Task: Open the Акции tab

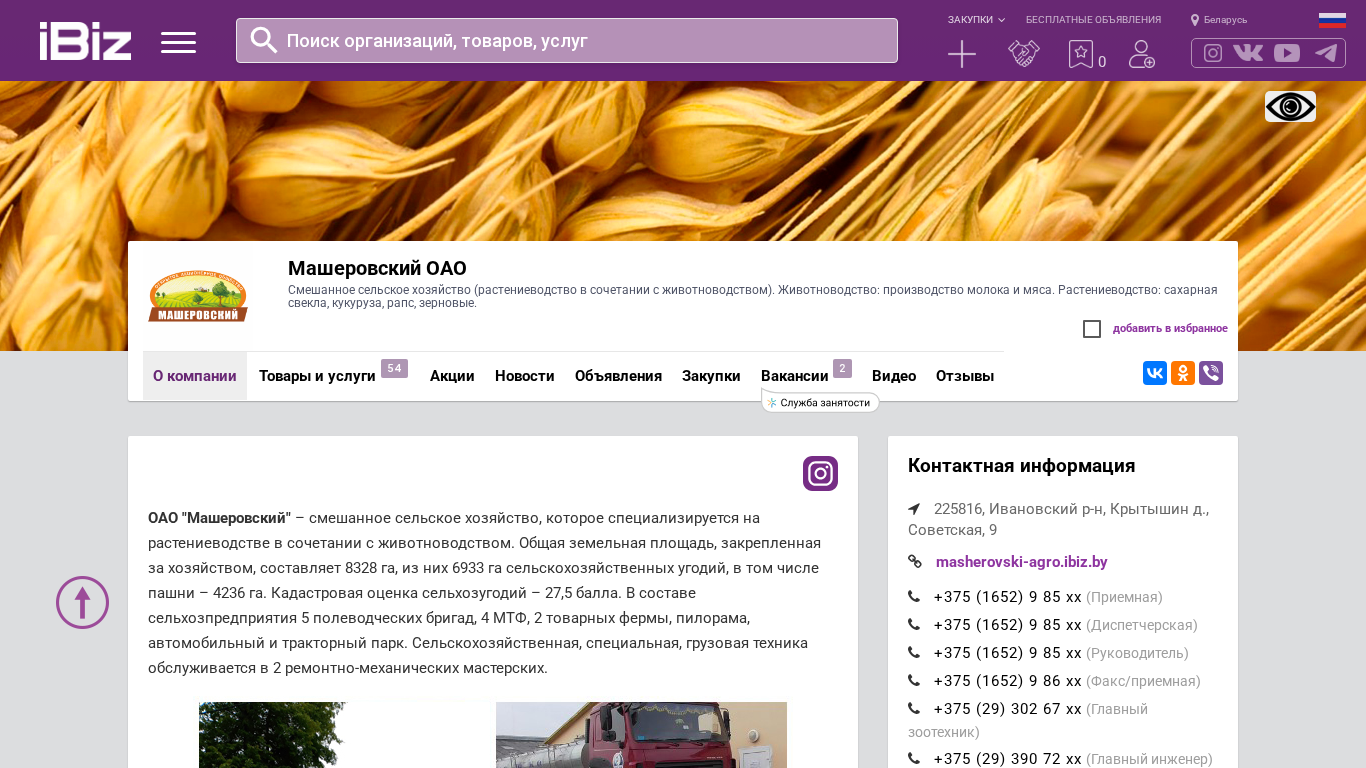Action: coord(452,376)
